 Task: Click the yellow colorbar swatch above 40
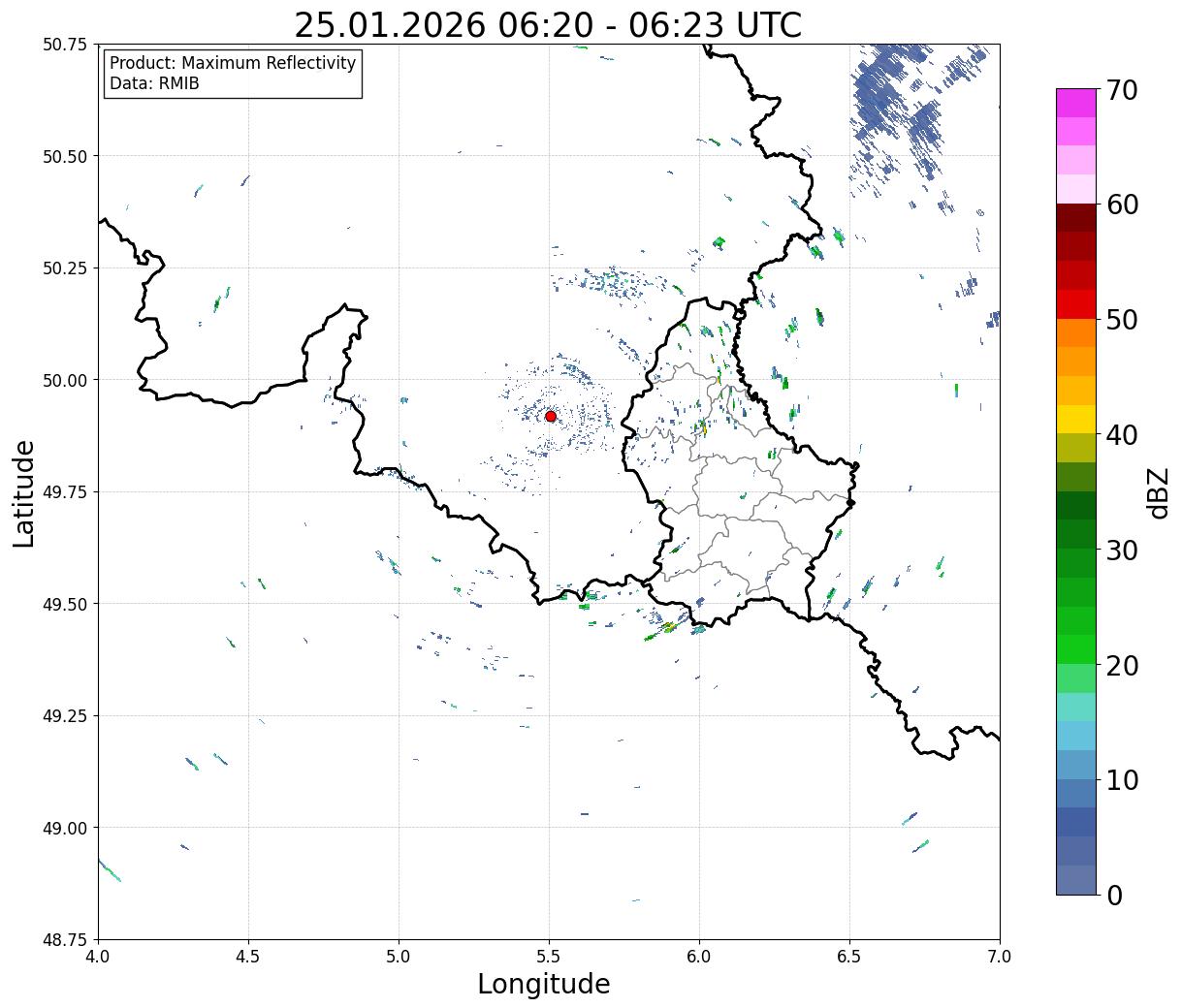point(1075,420)
